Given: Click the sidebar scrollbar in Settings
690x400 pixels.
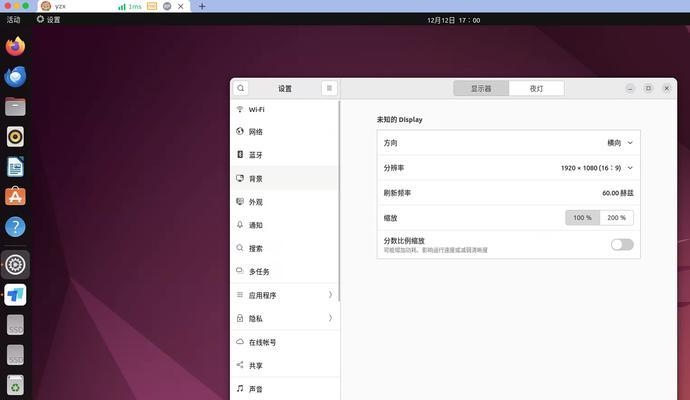Looking at the screenshot, I should coord(339,201).
